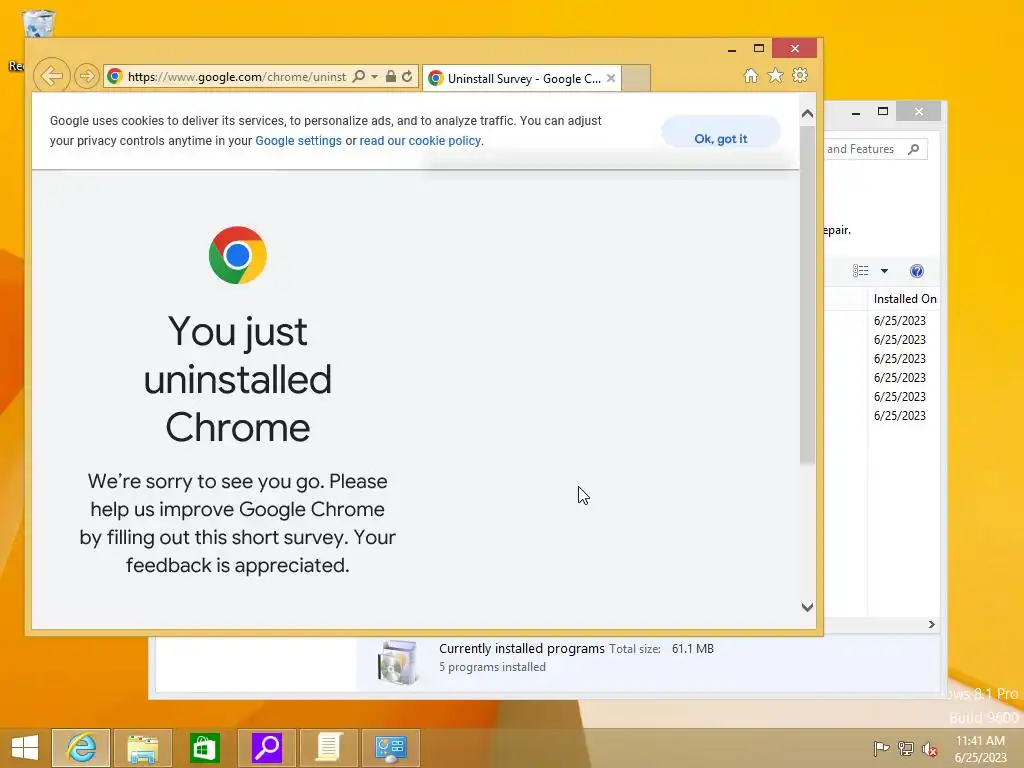1024x768 pixels.
Task: Open help in Programs and Features
Action: pos(917,271)
